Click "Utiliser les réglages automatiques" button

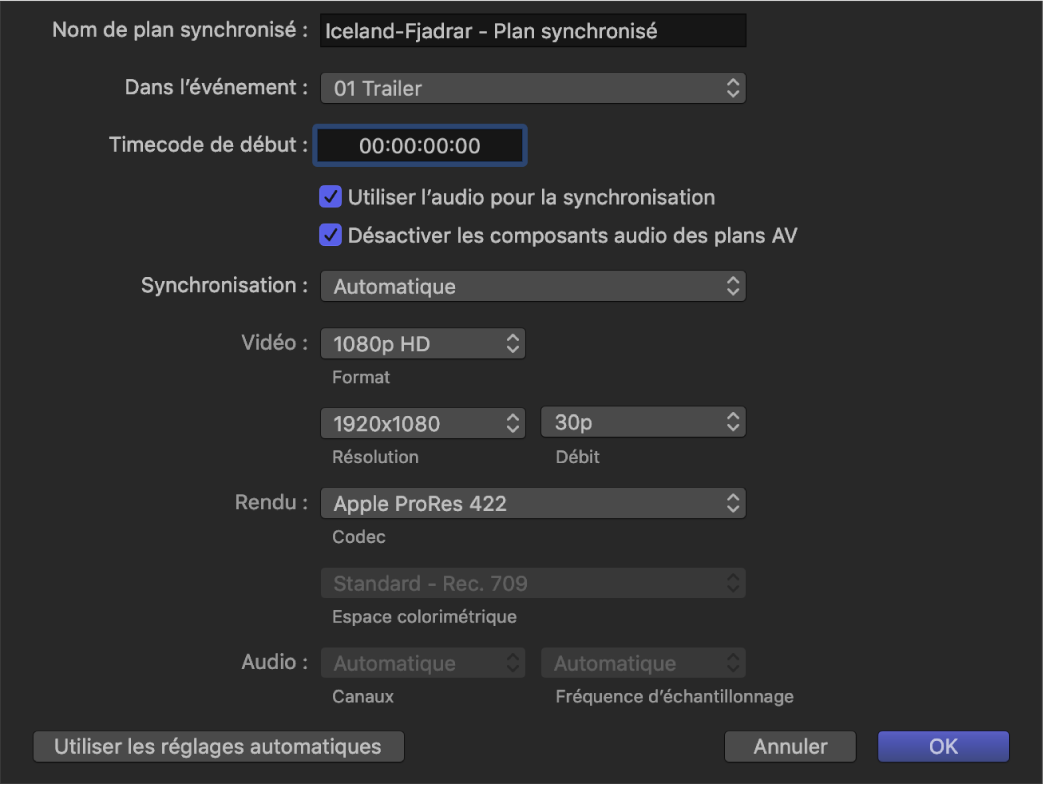click(x=218, y=746)
